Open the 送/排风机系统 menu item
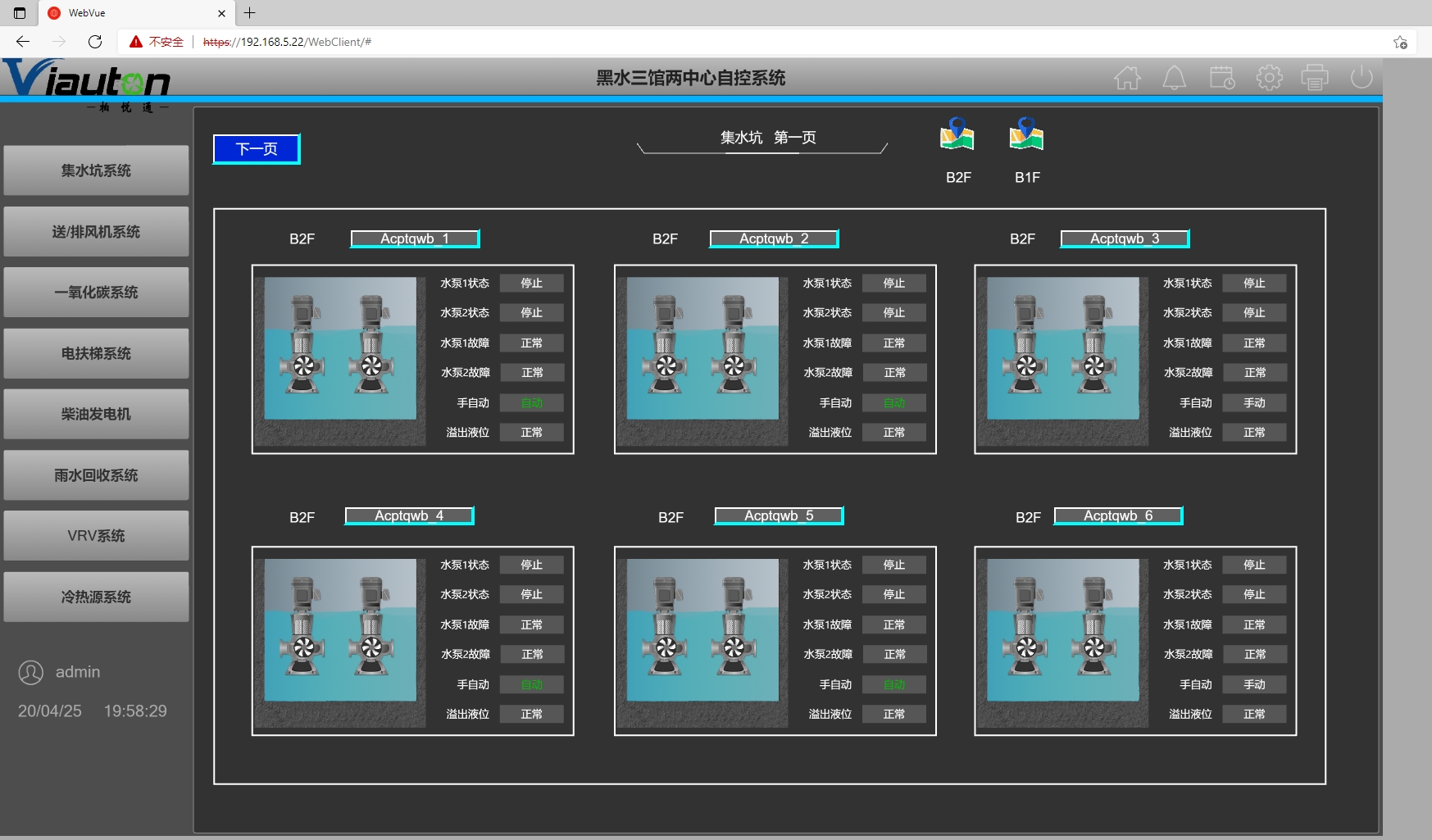This screenshot has height=840, width=1432. coord(96,232)
